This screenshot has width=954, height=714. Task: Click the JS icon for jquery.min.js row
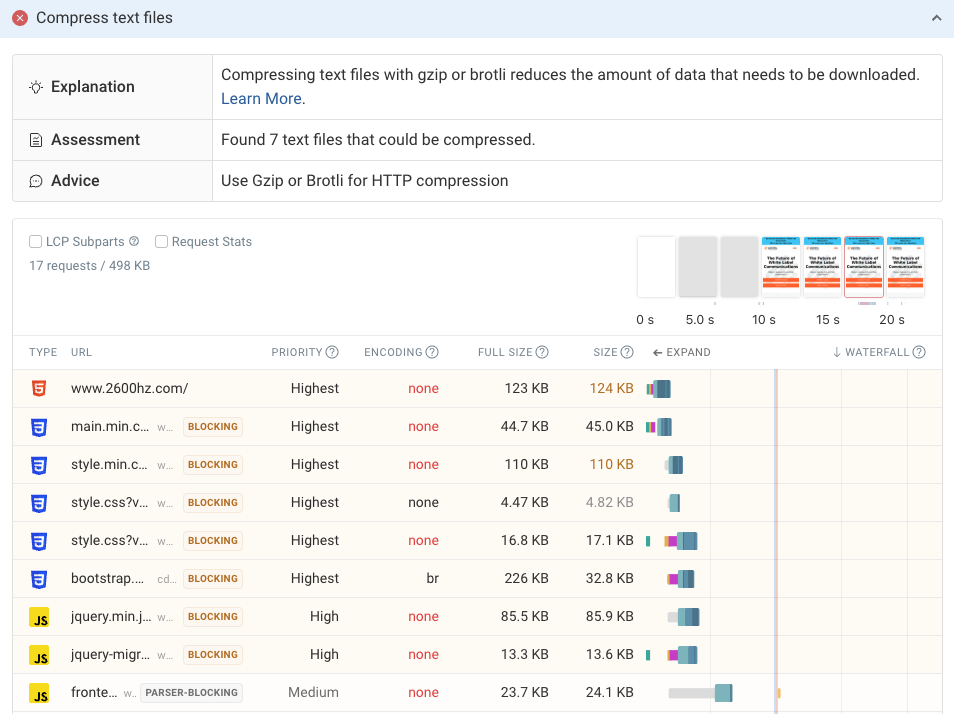[39, 617]
